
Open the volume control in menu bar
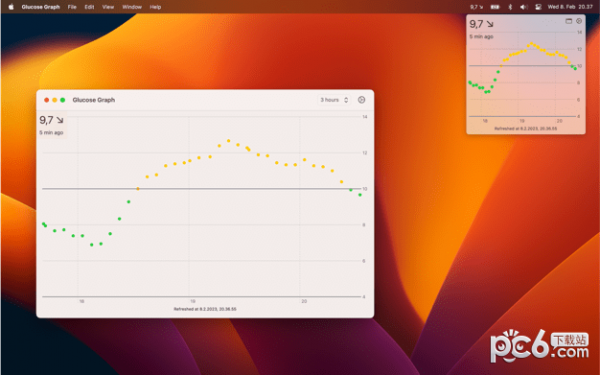click(x=524, y=7)
